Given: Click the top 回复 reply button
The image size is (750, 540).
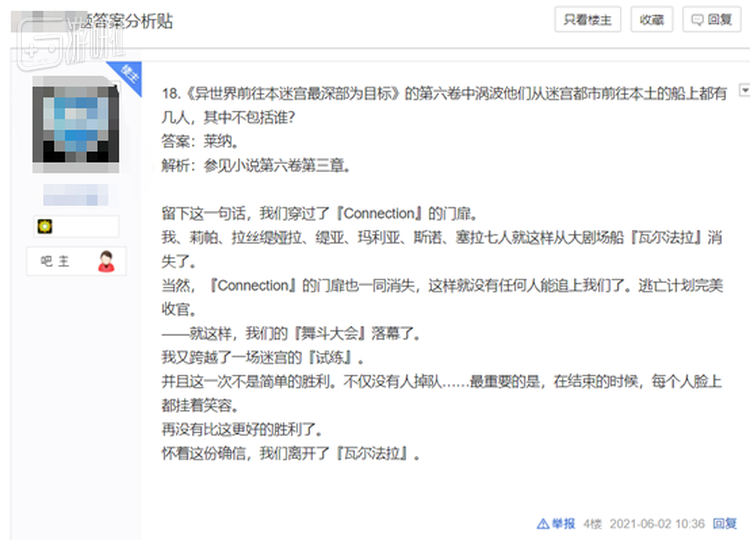Looking at the screenshot, I should coord(711,19).
